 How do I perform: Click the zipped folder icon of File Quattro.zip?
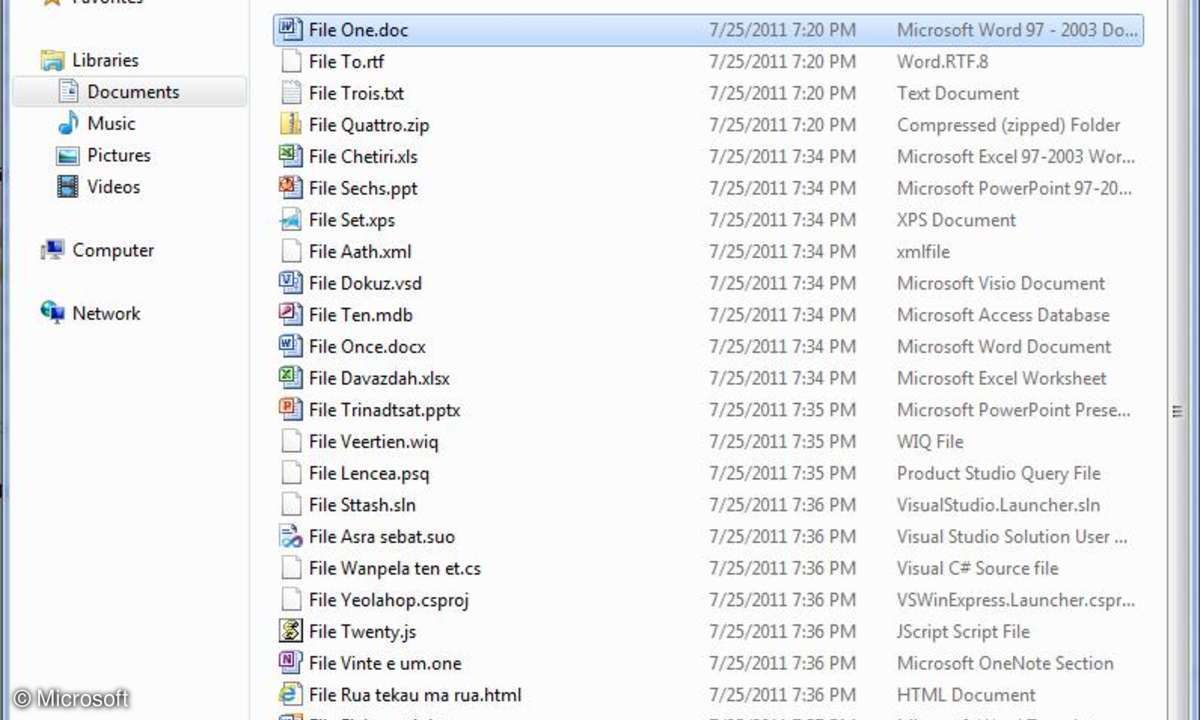click(290, 125)
